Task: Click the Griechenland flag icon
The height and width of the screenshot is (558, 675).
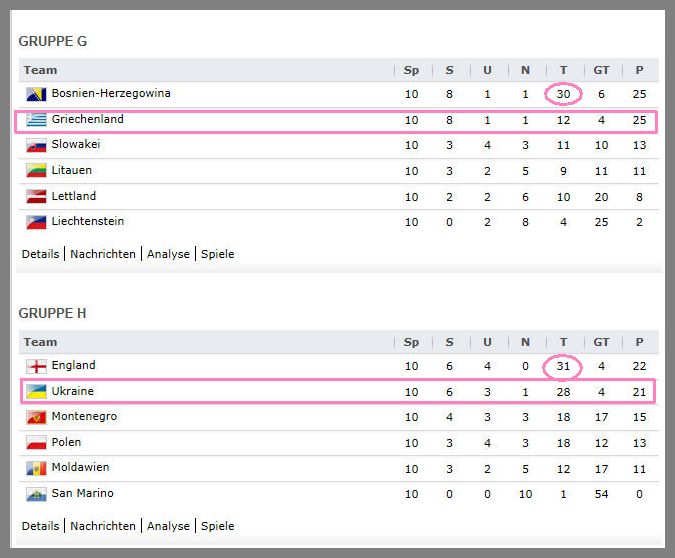Action: [x=36, y=120]
